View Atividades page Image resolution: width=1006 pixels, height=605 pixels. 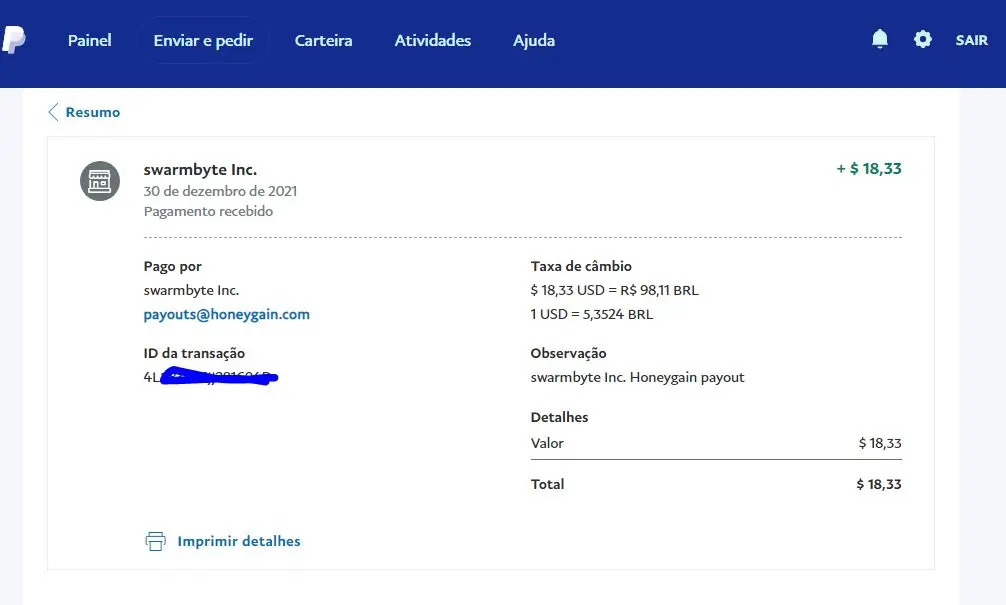432,40
